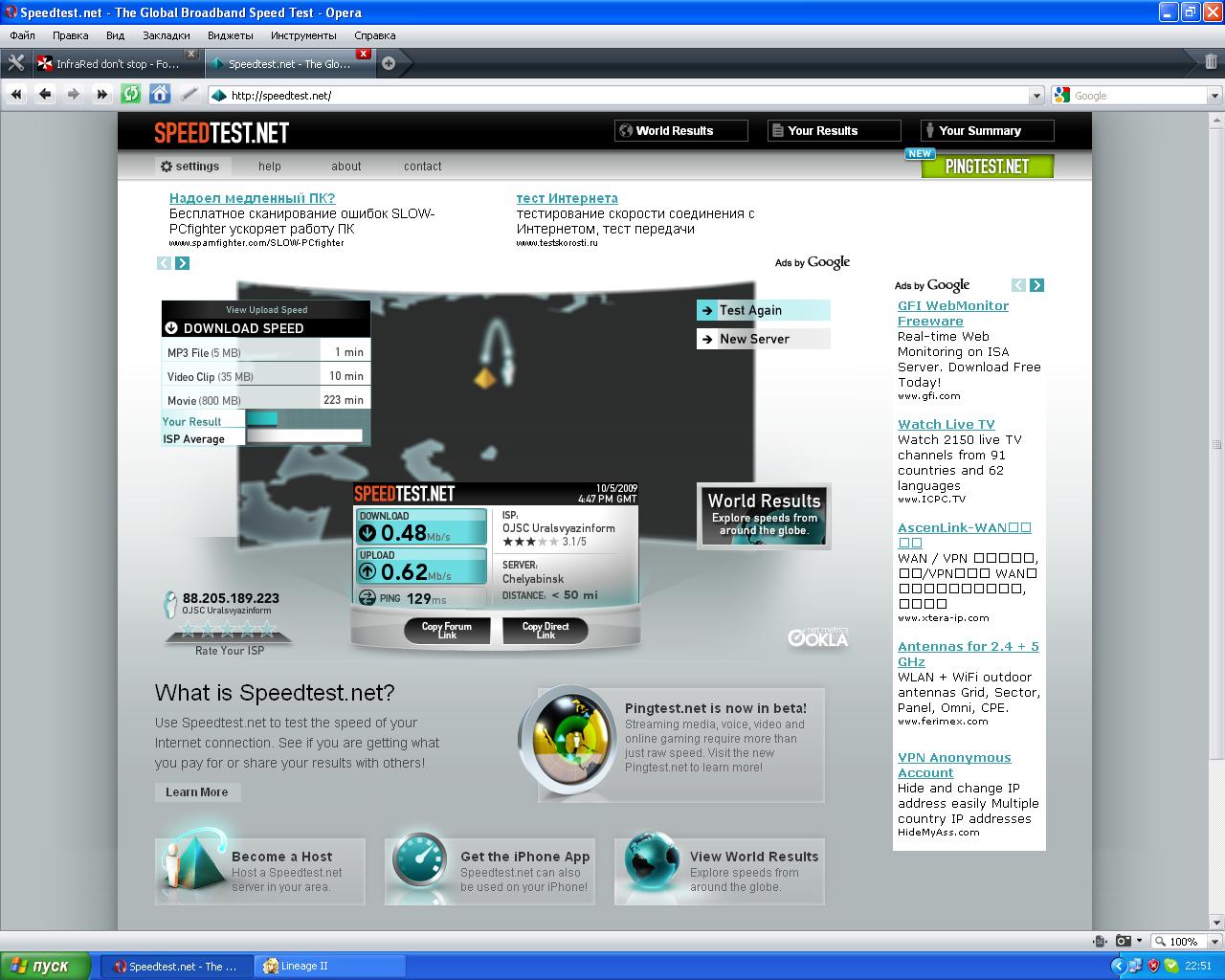Click the wand pencil toolbar icon

(x=189, y=94)
